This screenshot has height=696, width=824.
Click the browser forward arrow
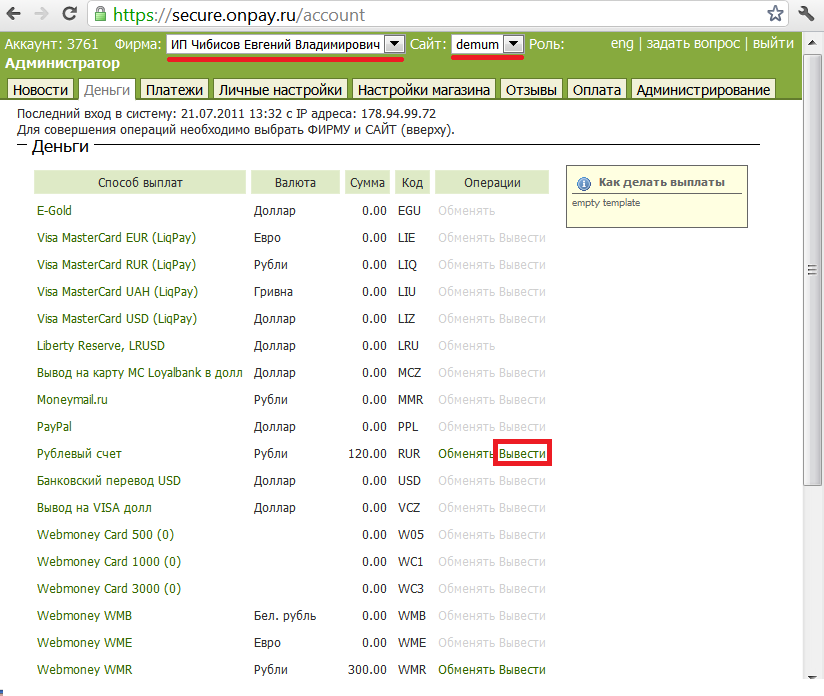click(41, 15)
